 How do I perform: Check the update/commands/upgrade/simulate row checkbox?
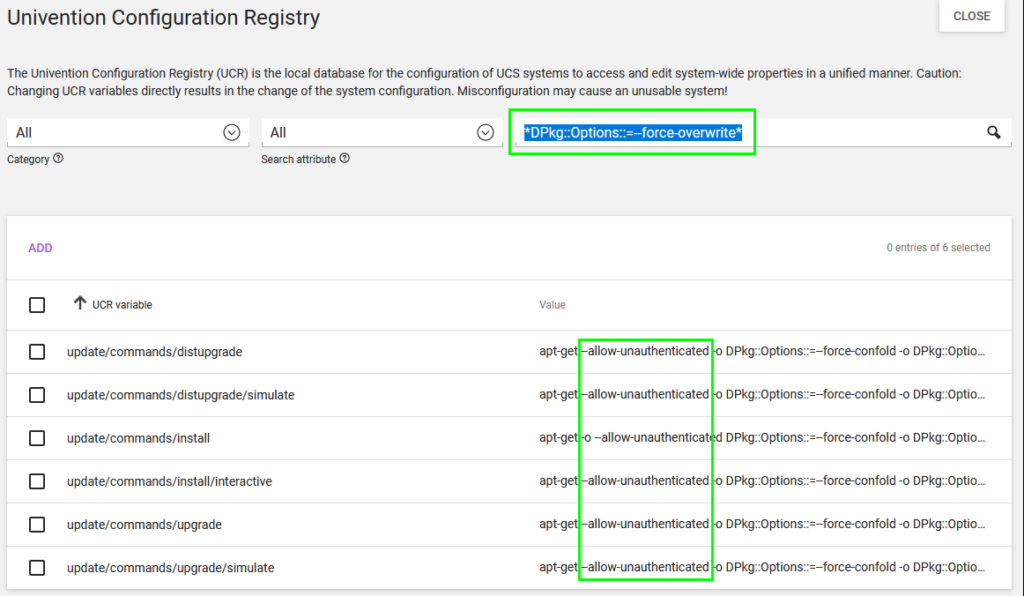pyautogui.click(x=37, y=567)
